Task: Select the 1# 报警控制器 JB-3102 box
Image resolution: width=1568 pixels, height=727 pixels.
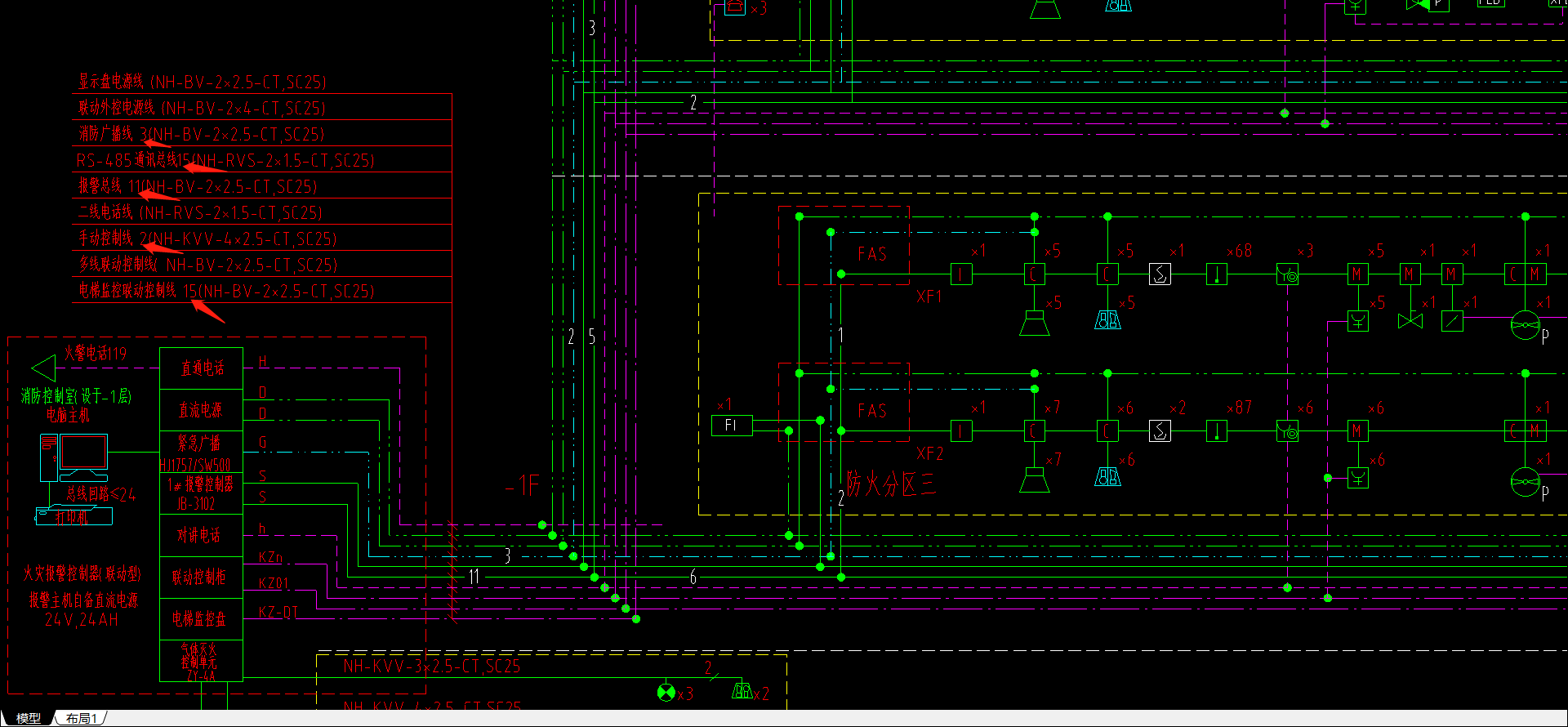Action: pyautogui.click(x=201, y=493)
